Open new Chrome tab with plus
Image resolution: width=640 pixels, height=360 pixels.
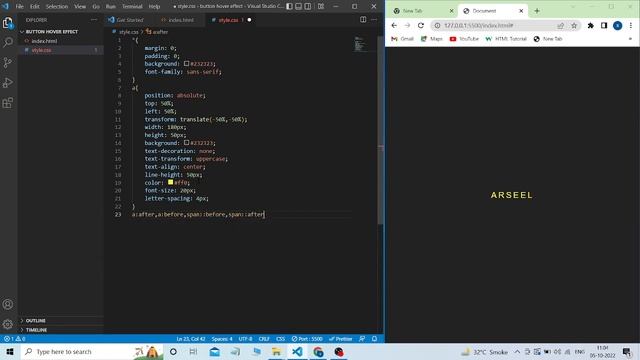[x=537, y=11]
